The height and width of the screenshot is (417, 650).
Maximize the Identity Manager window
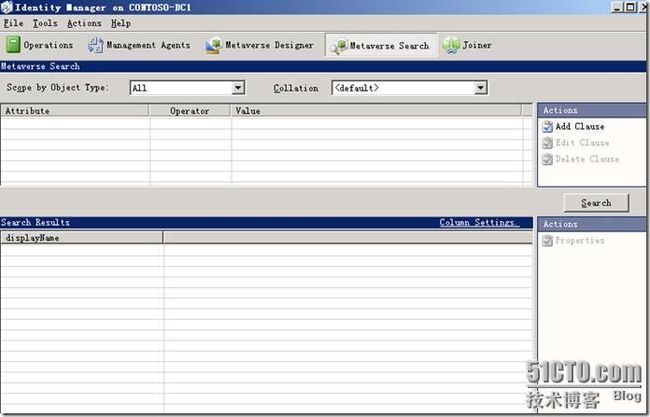630,7
